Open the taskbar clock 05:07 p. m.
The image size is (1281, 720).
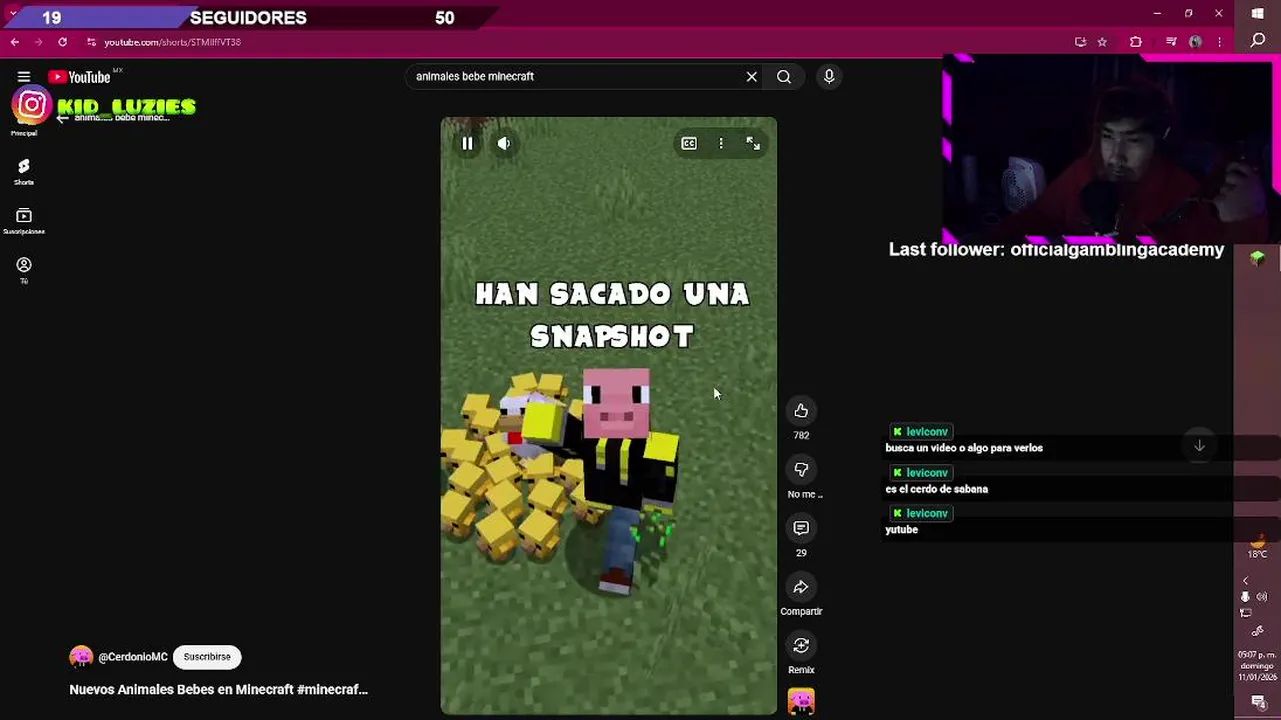point(1257,666)
